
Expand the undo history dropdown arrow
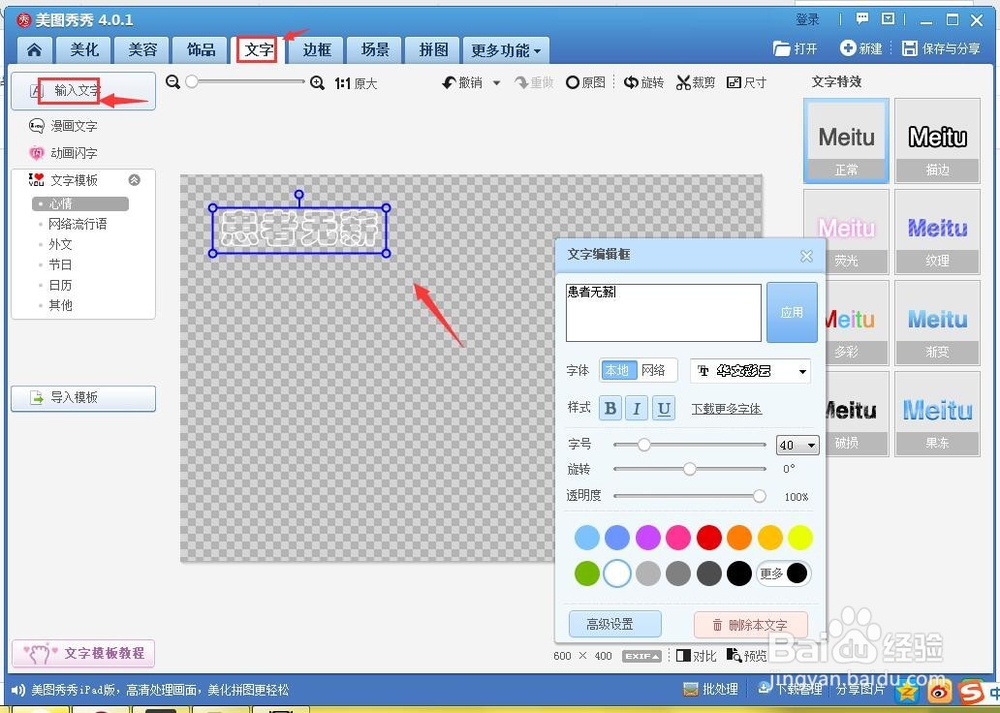click(496, 83)
